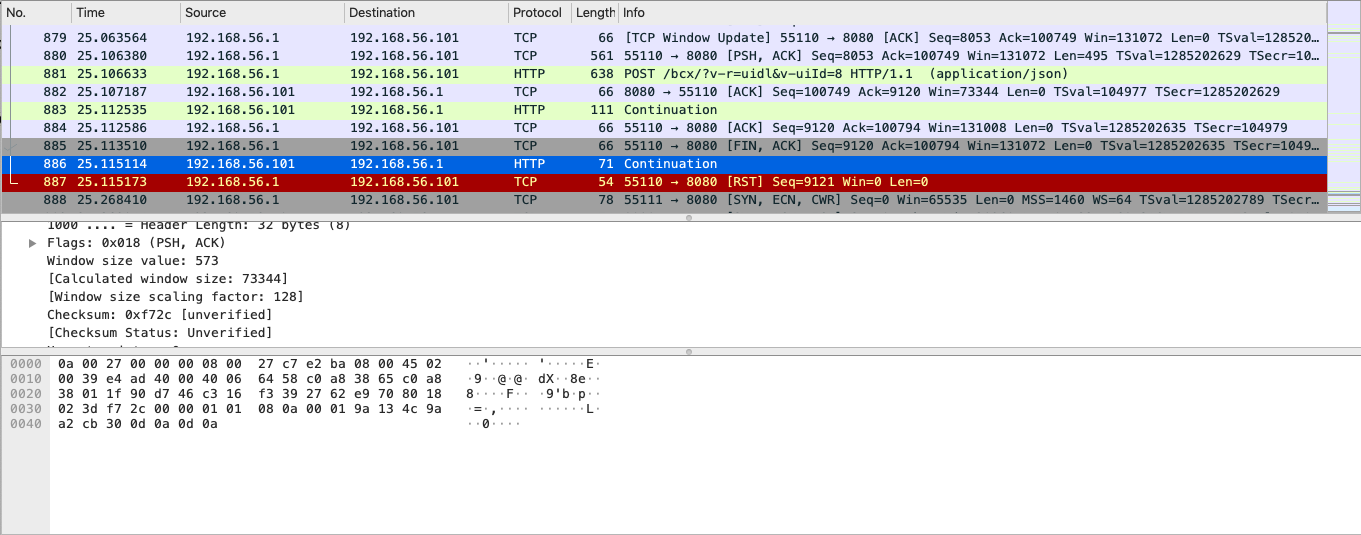Select packet 879 TCP Window Update row
The width and height of the screenshot is (1361, 535).
click(664, 38)
